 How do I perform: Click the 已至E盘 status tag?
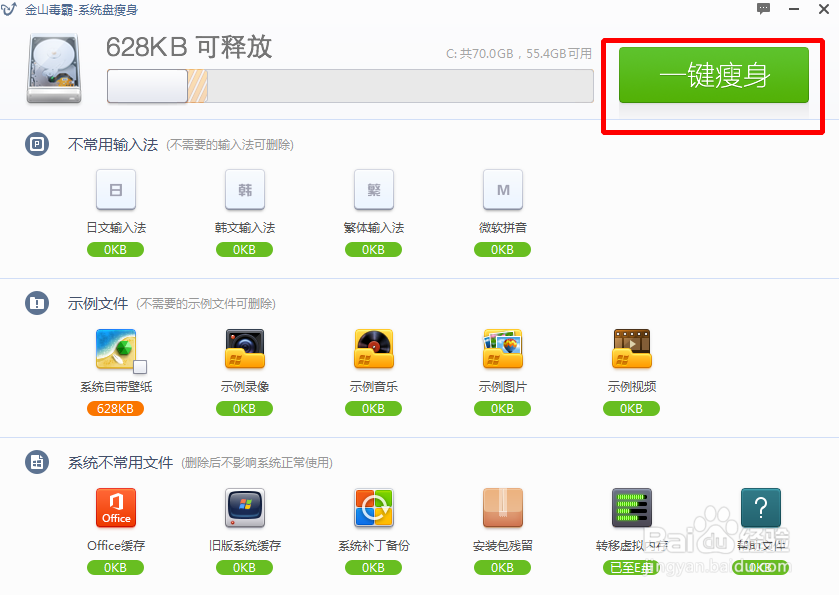coord(631,567)
